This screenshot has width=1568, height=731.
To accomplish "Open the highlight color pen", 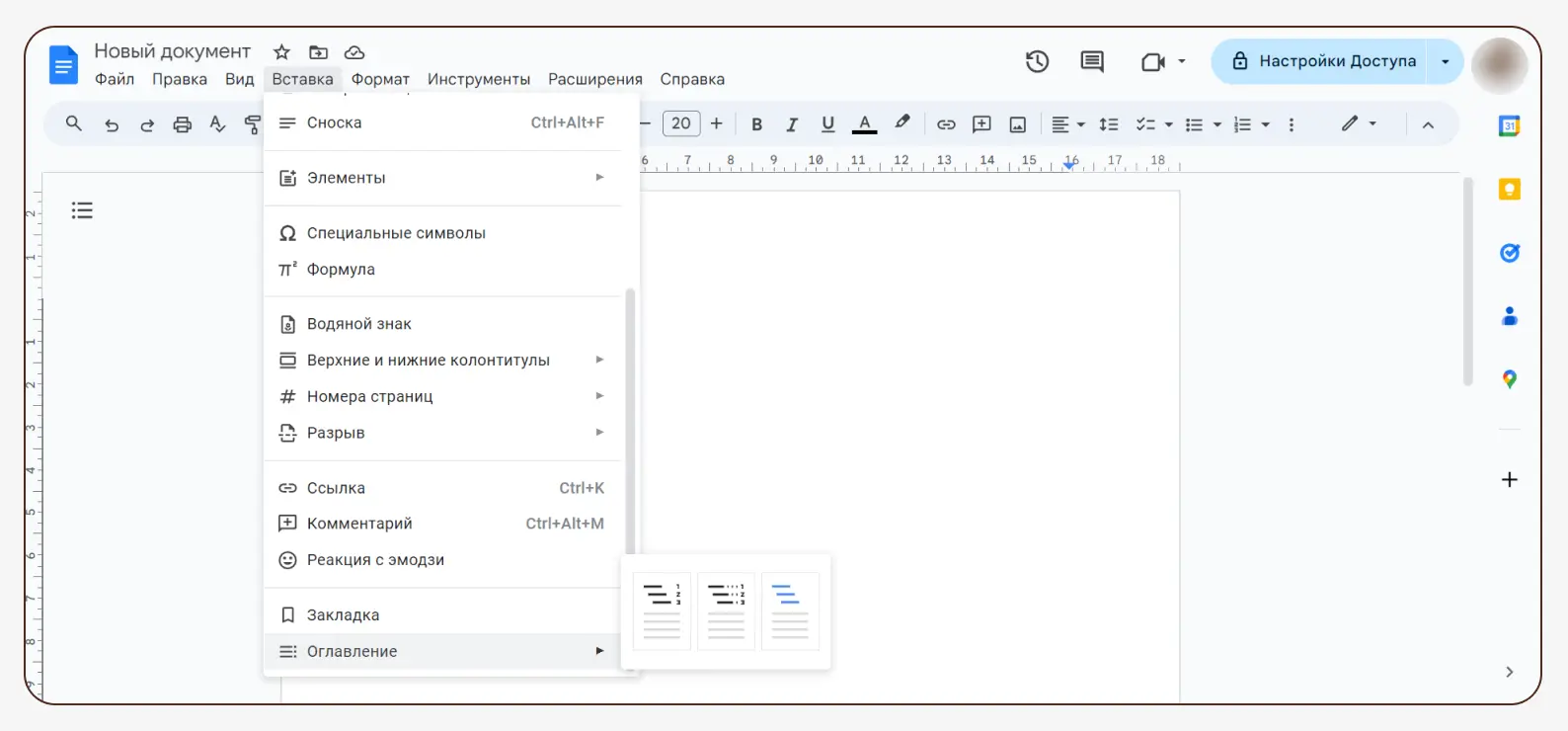I will tap(902, 123).
